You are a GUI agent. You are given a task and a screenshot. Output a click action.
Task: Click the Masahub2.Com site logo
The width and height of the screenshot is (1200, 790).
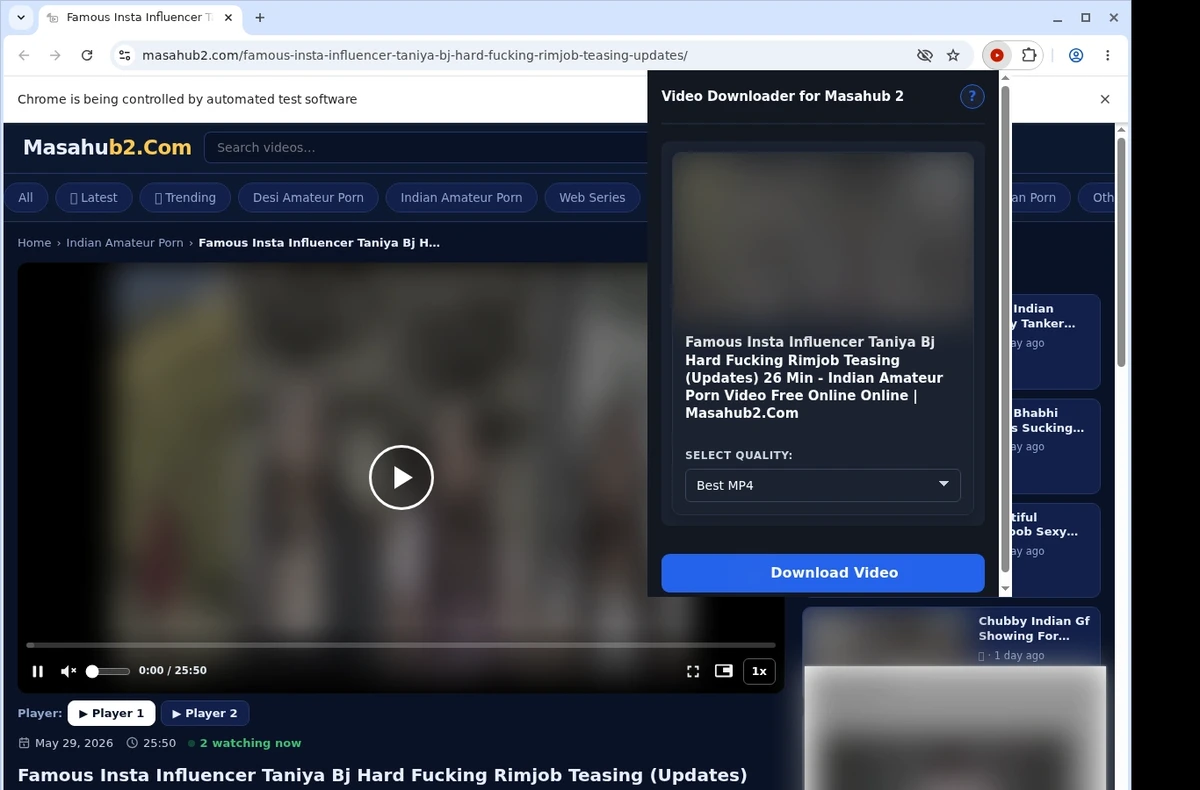click(107, 148)
